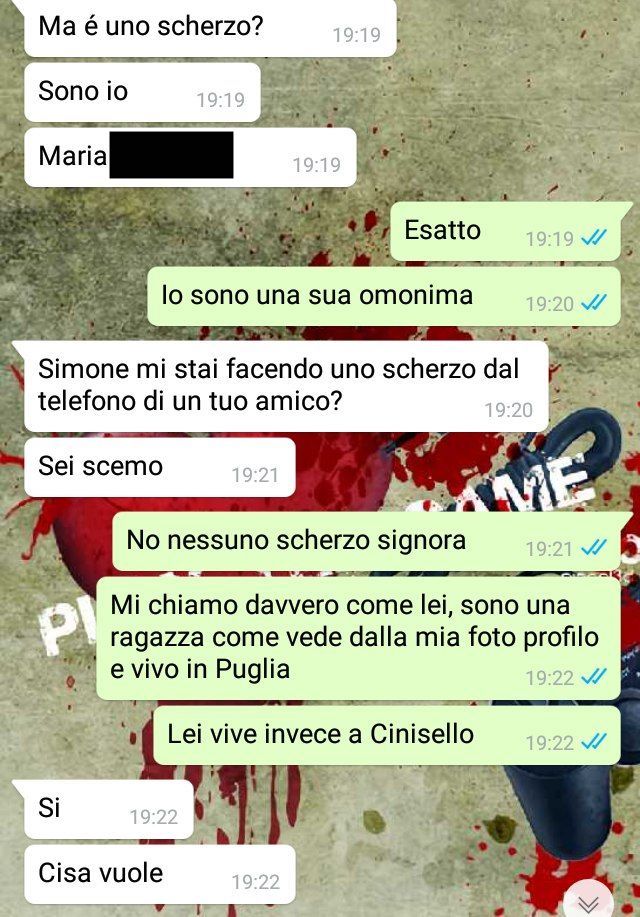Tap blue double check on omonima message
Screen dimensions: 640x917
tap(594, 303)
